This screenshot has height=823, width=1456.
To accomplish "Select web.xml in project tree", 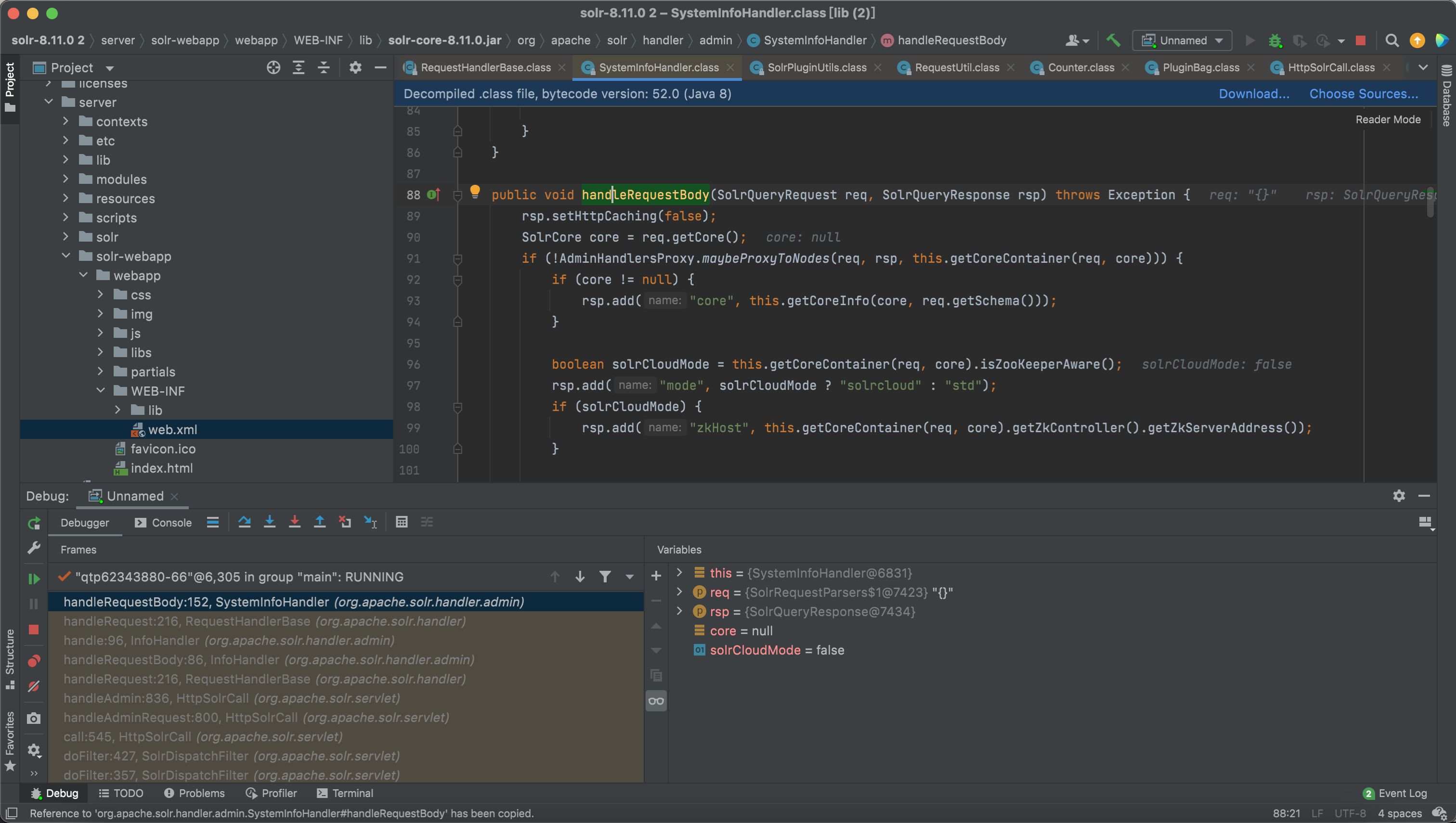I will pos(207,429).
